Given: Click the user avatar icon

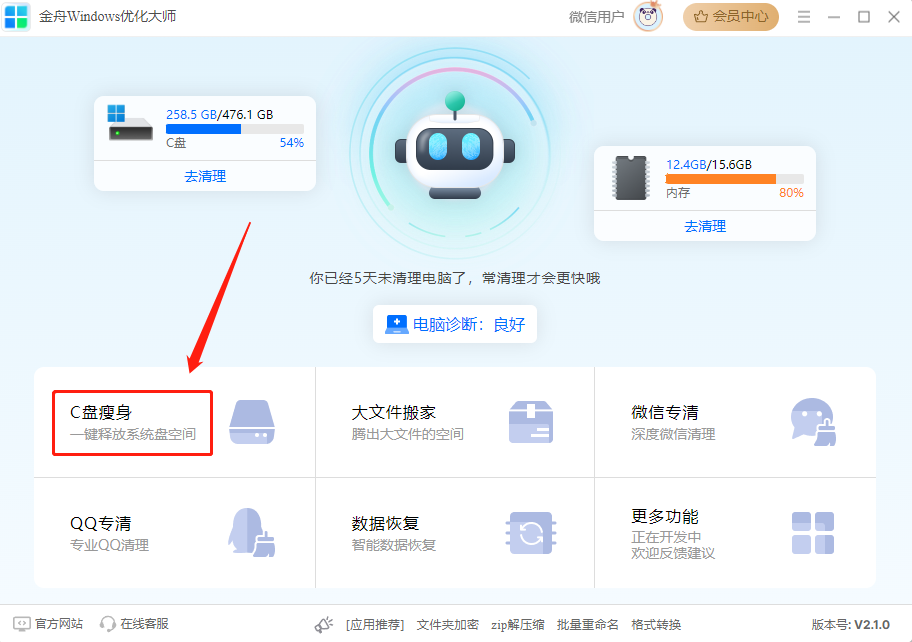Looking at the screenshot, I should [x=648, y=17].
